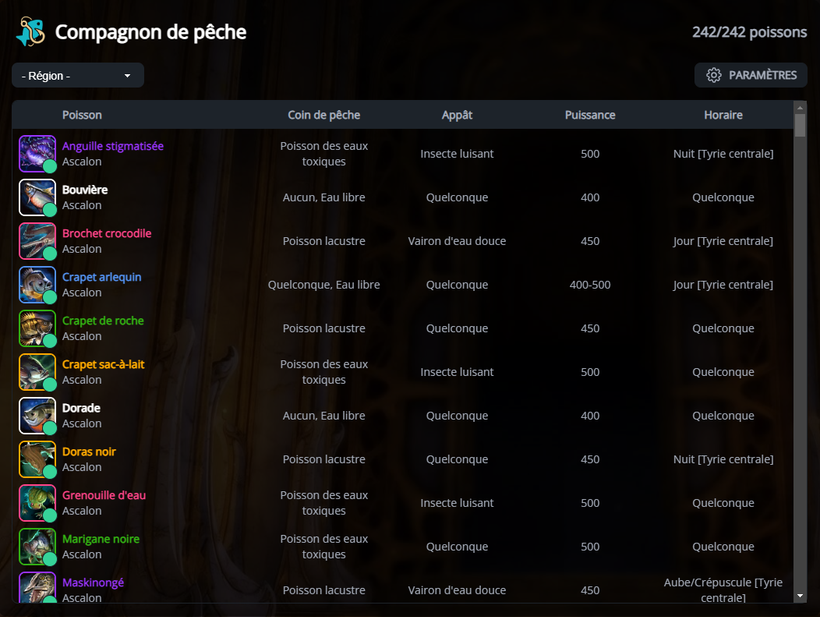820x617 pixels.
Task: Select the Maskinongé name text
Action: pyautogui.click(x=93, y=582)
